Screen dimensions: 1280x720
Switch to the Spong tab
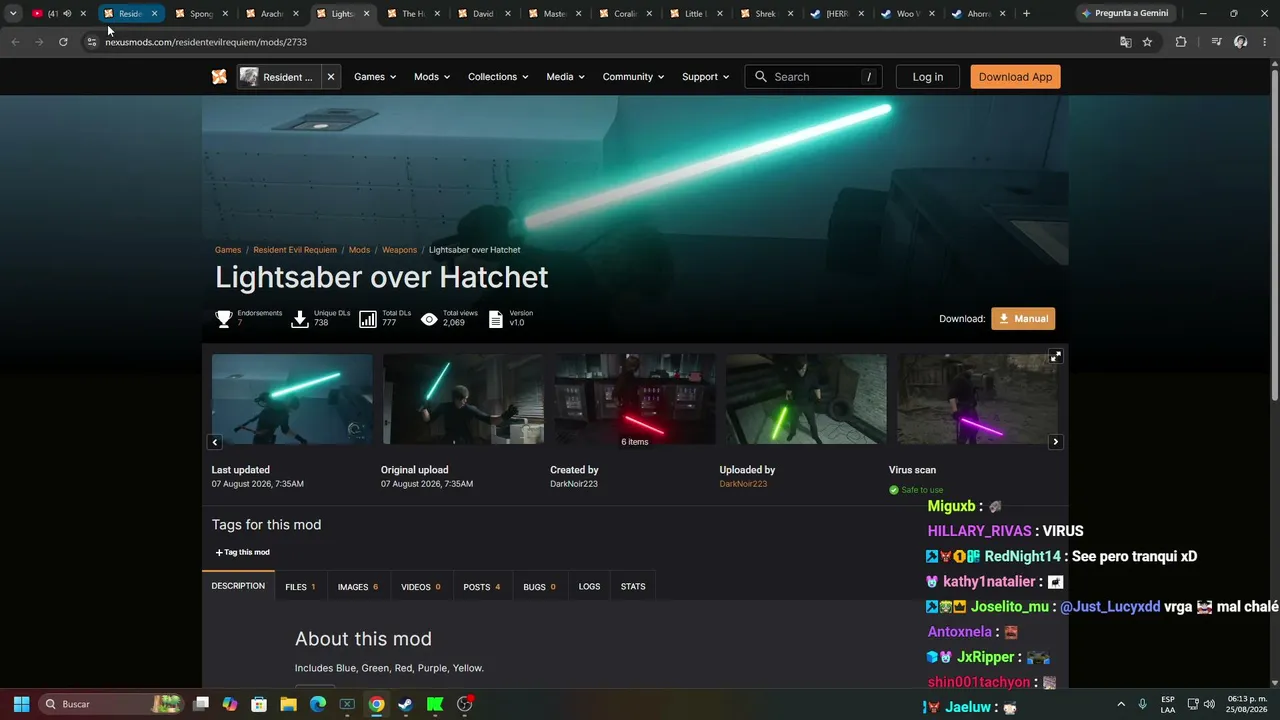pyautogui.click(x=201, y=14)
